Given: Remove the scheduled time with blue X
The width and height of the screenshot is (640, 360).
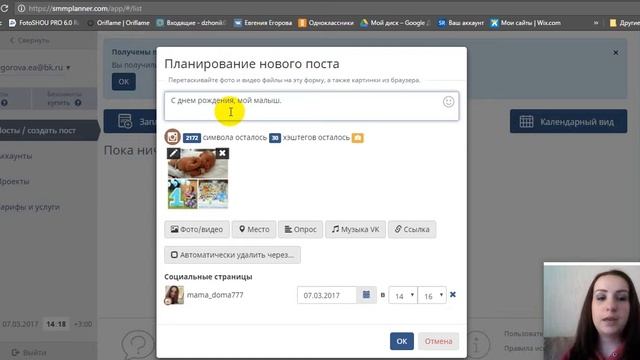Looking at the screenshot, I should 453,295.
